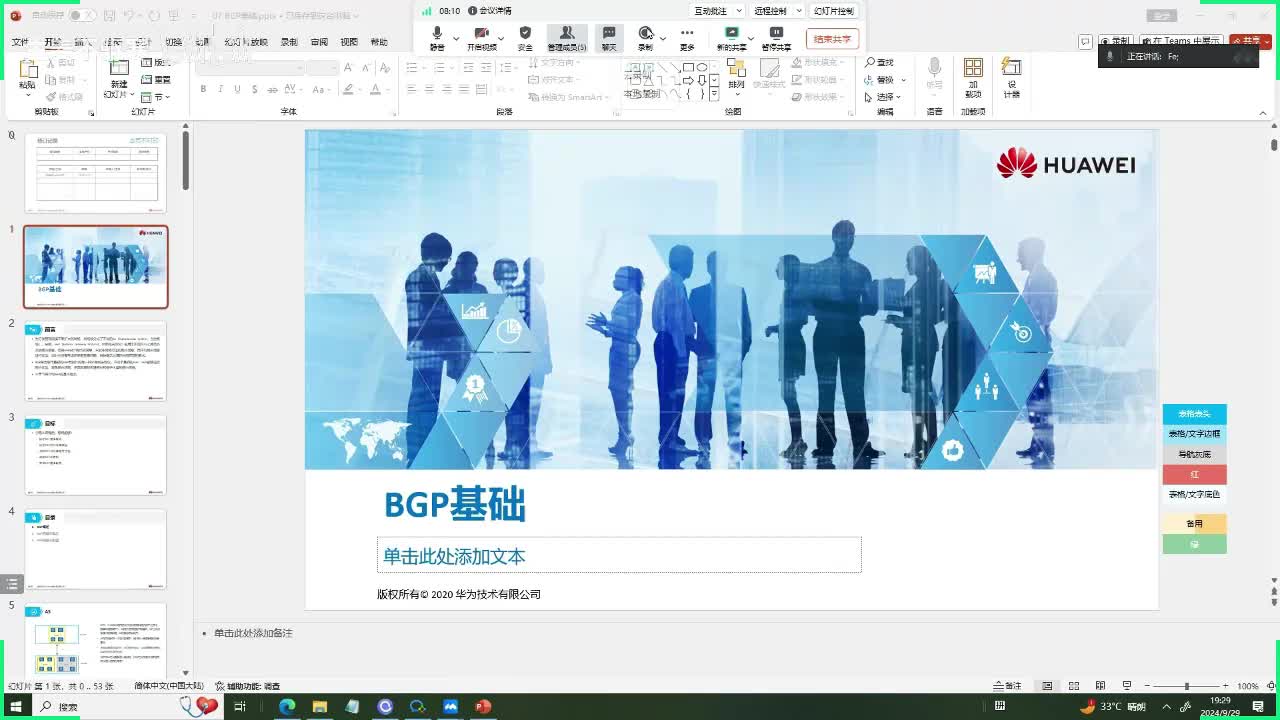Toggle text shadow S button
Viewport: 1280px width, 720px height.
tap(254, 89)
